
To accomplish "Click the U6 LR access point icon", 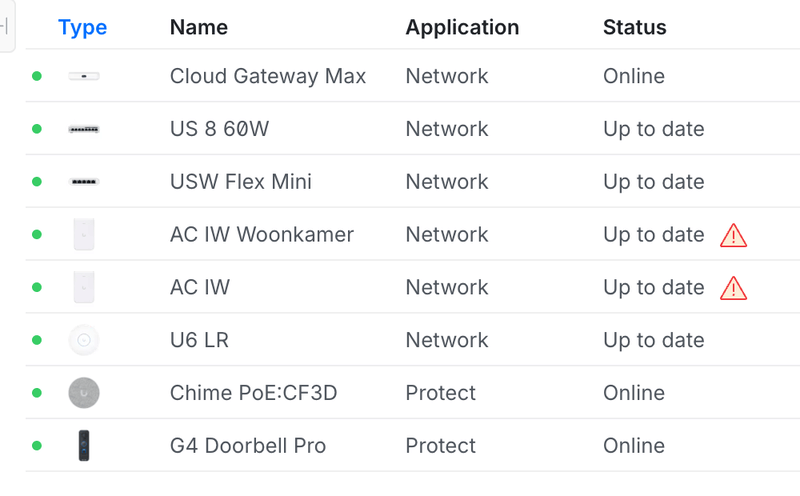I will (84, 340).
